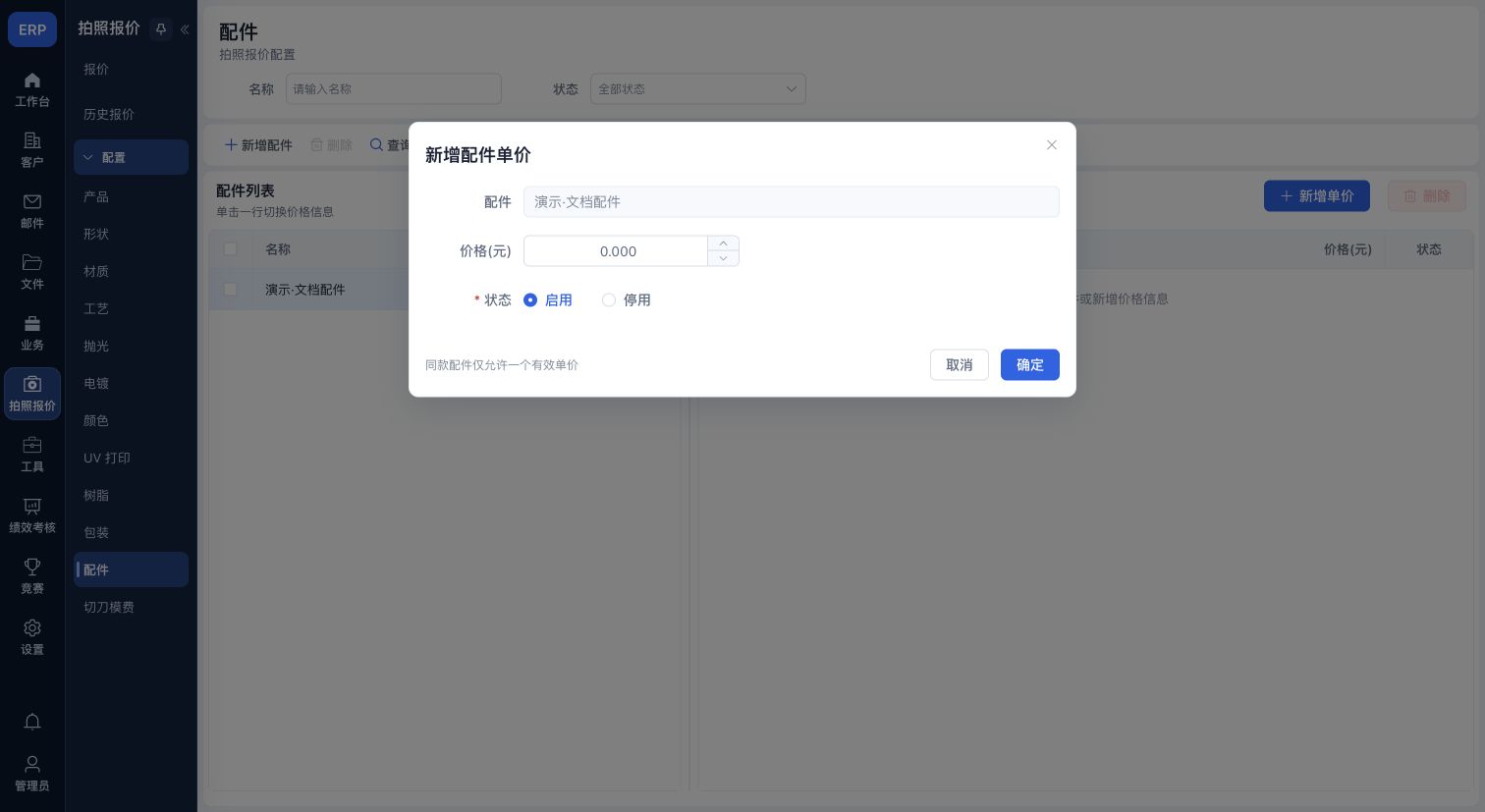Focus the 名称 search input
Image resolution: width=1485 pixels, height=812 pixels.
(394, 89)
